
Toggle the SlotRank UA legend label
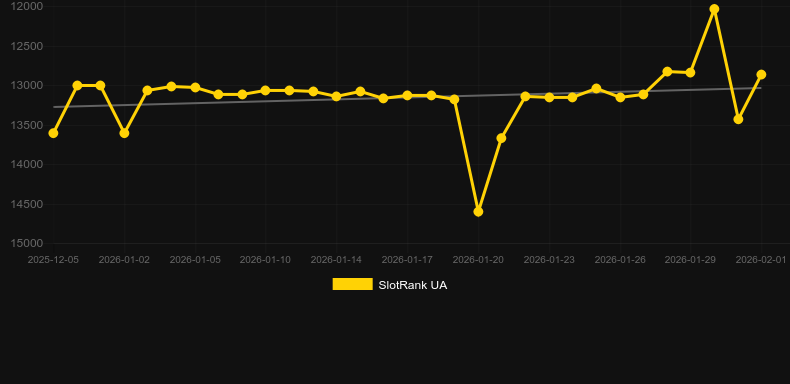click(413, 285)
